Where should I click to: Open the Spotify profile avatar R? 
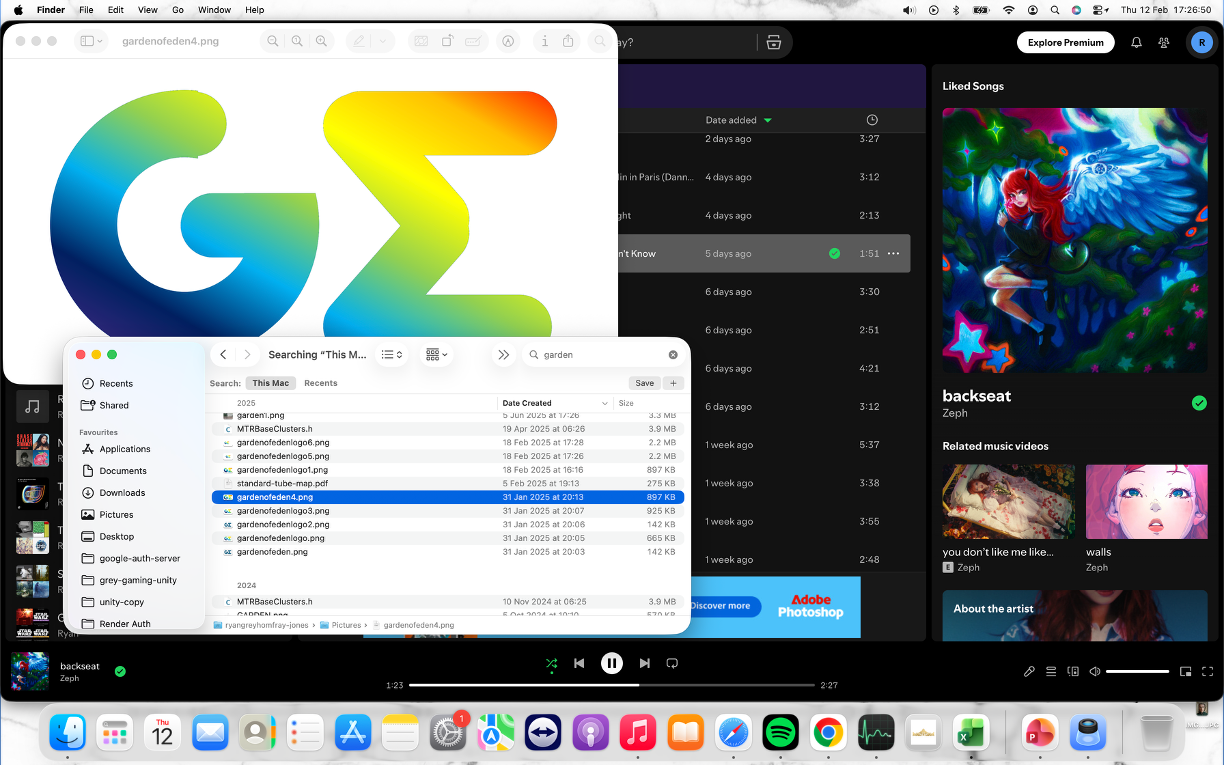point(1201,42)
